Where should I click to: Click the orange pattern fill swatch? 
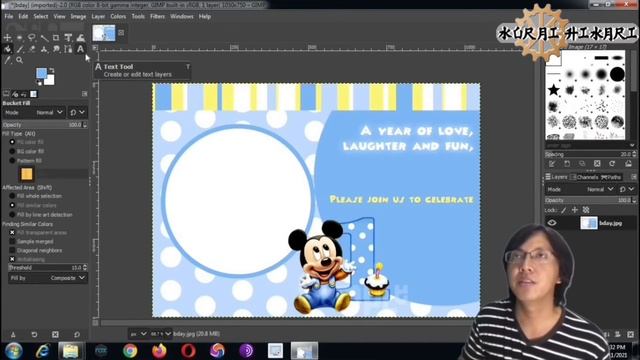tap(27, 174)
